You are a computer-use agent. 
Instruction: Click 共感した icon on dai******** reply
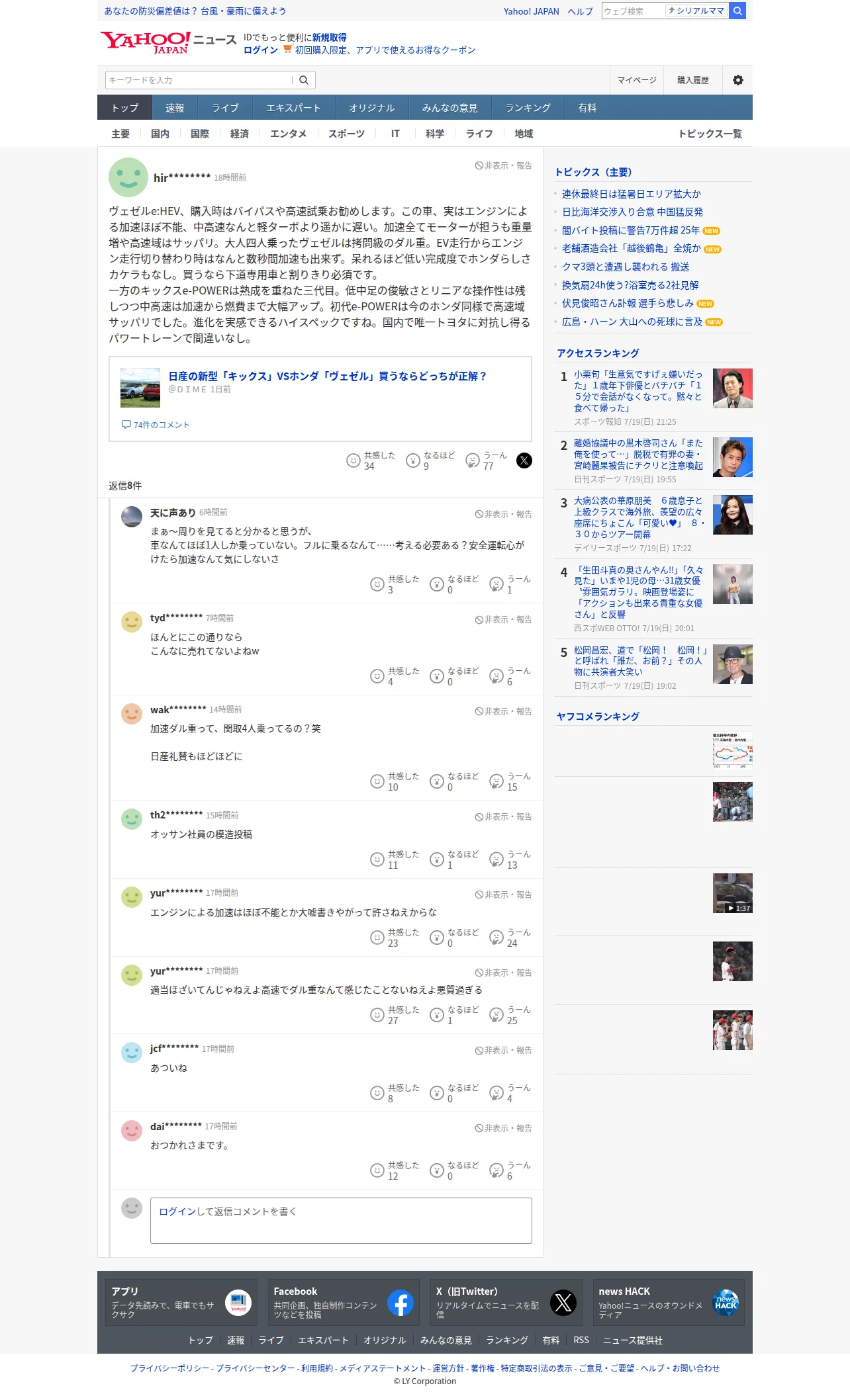pos(377,1170)
